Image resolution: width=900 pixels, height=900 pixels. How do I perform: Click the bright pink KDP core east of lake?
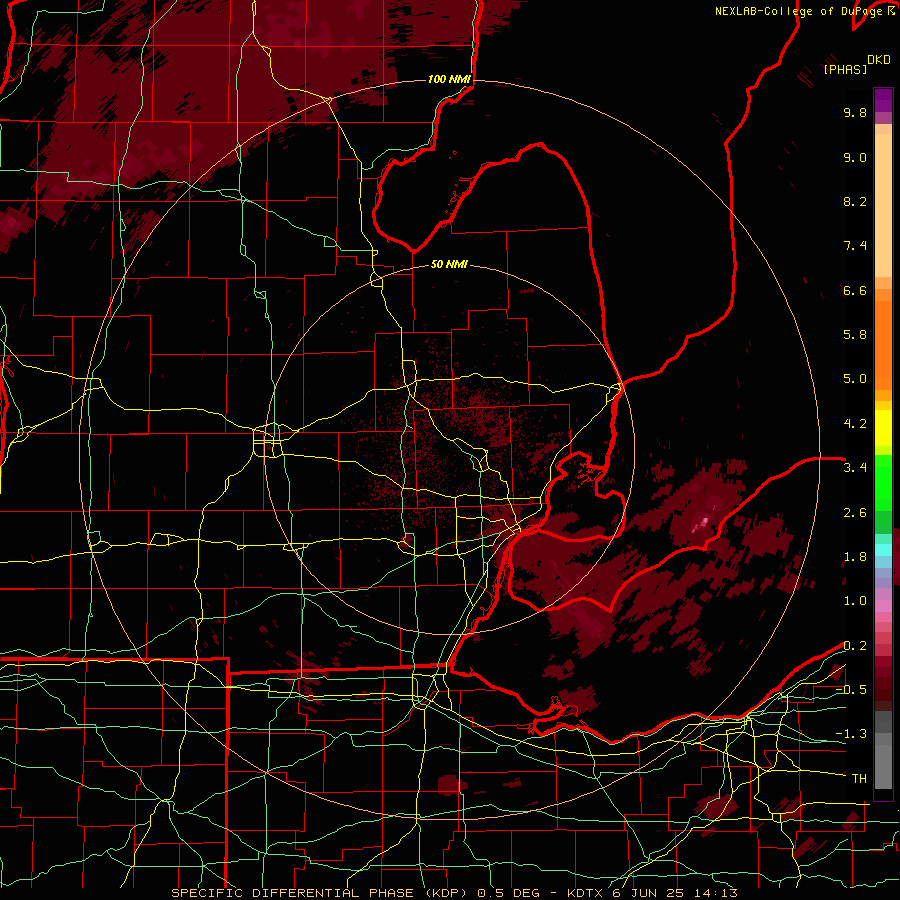tap(701, 523)
